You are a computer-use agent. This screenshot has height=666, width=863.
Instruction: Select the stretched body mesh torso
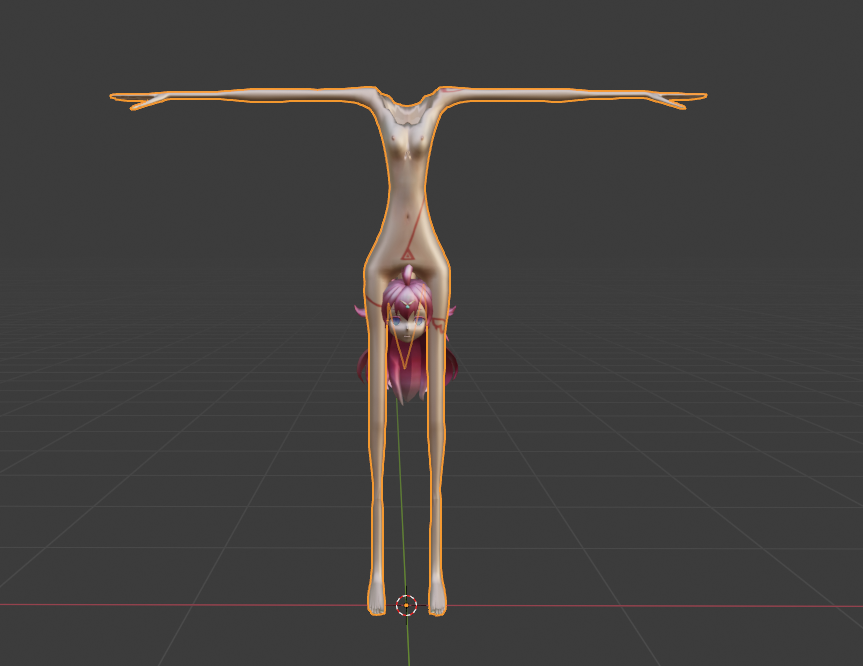[407, 182]
